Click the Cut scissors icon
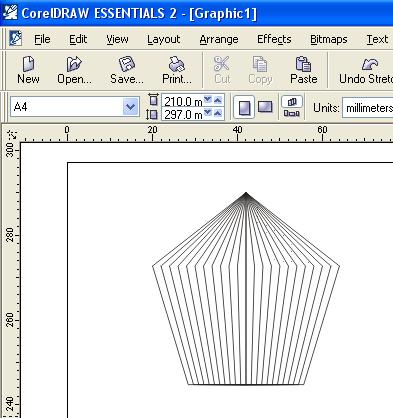 [222, 64]
